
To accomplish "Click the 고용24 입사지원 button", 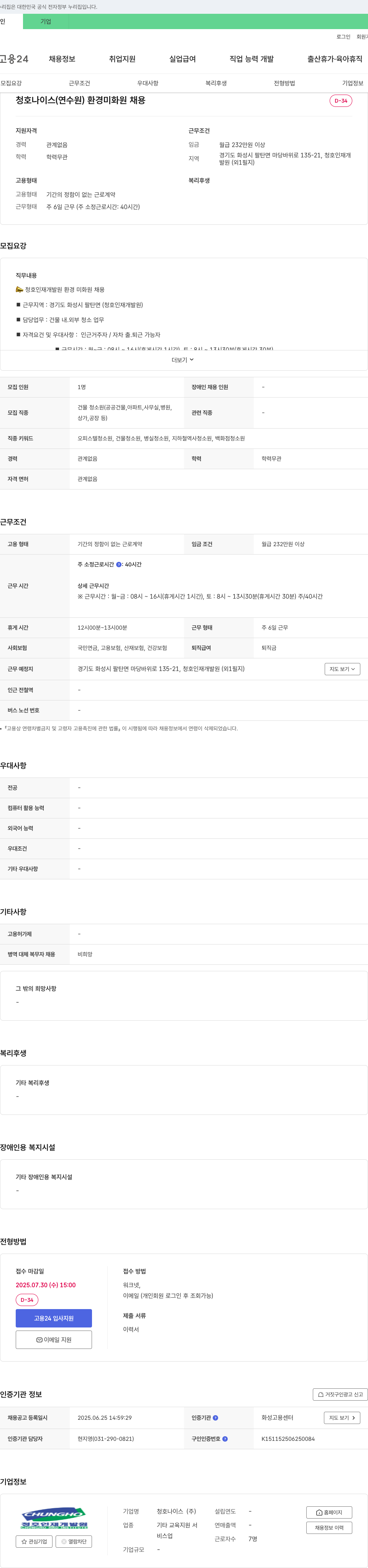I will point(54,1318).
